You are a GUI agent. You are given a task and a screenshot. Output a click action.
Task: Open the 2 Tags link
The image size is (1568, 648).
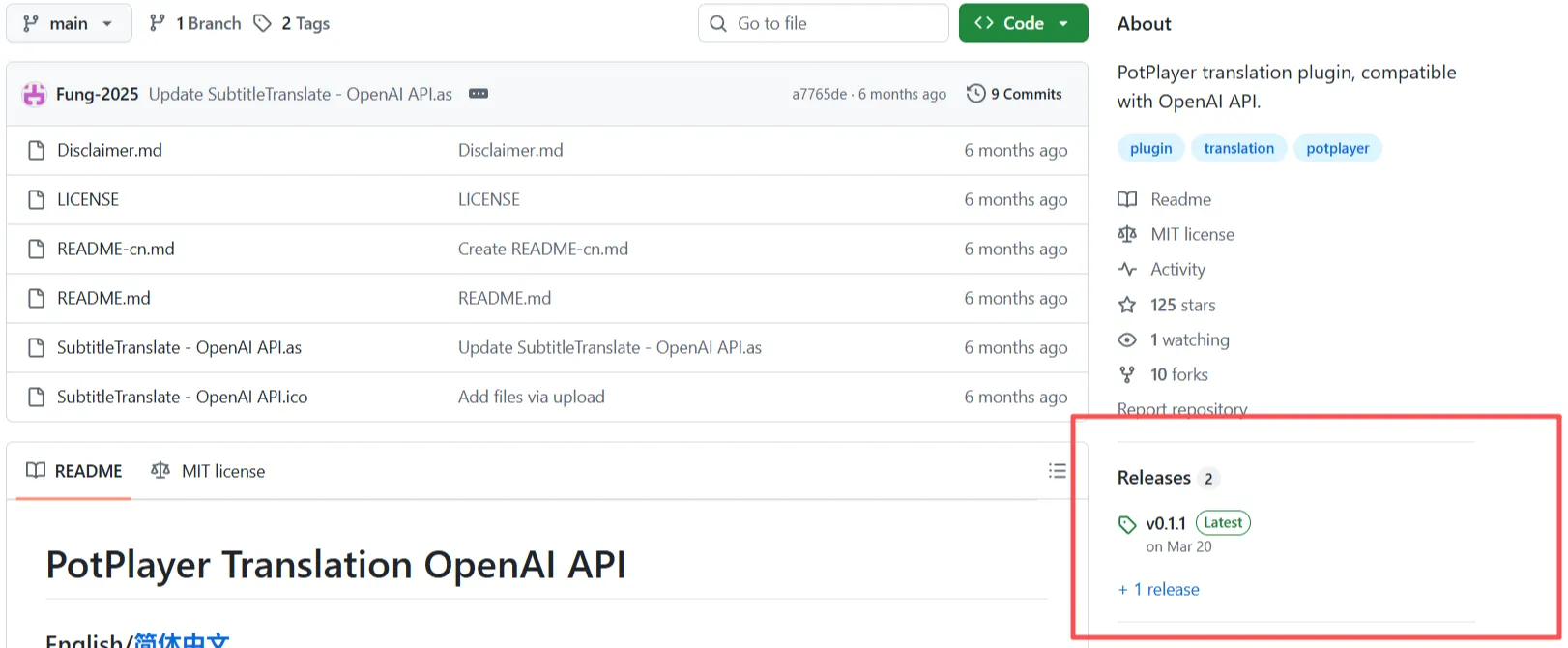coord(292,23)
